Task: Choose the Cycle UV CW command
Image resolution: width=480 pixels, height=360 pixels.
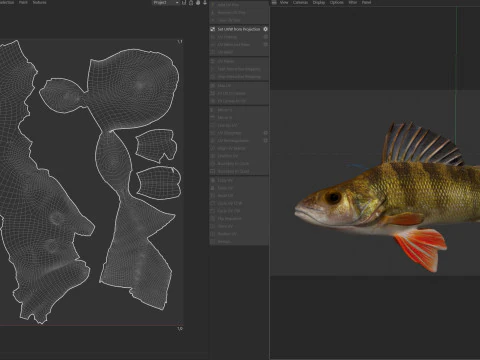Action: coord(239,211)
